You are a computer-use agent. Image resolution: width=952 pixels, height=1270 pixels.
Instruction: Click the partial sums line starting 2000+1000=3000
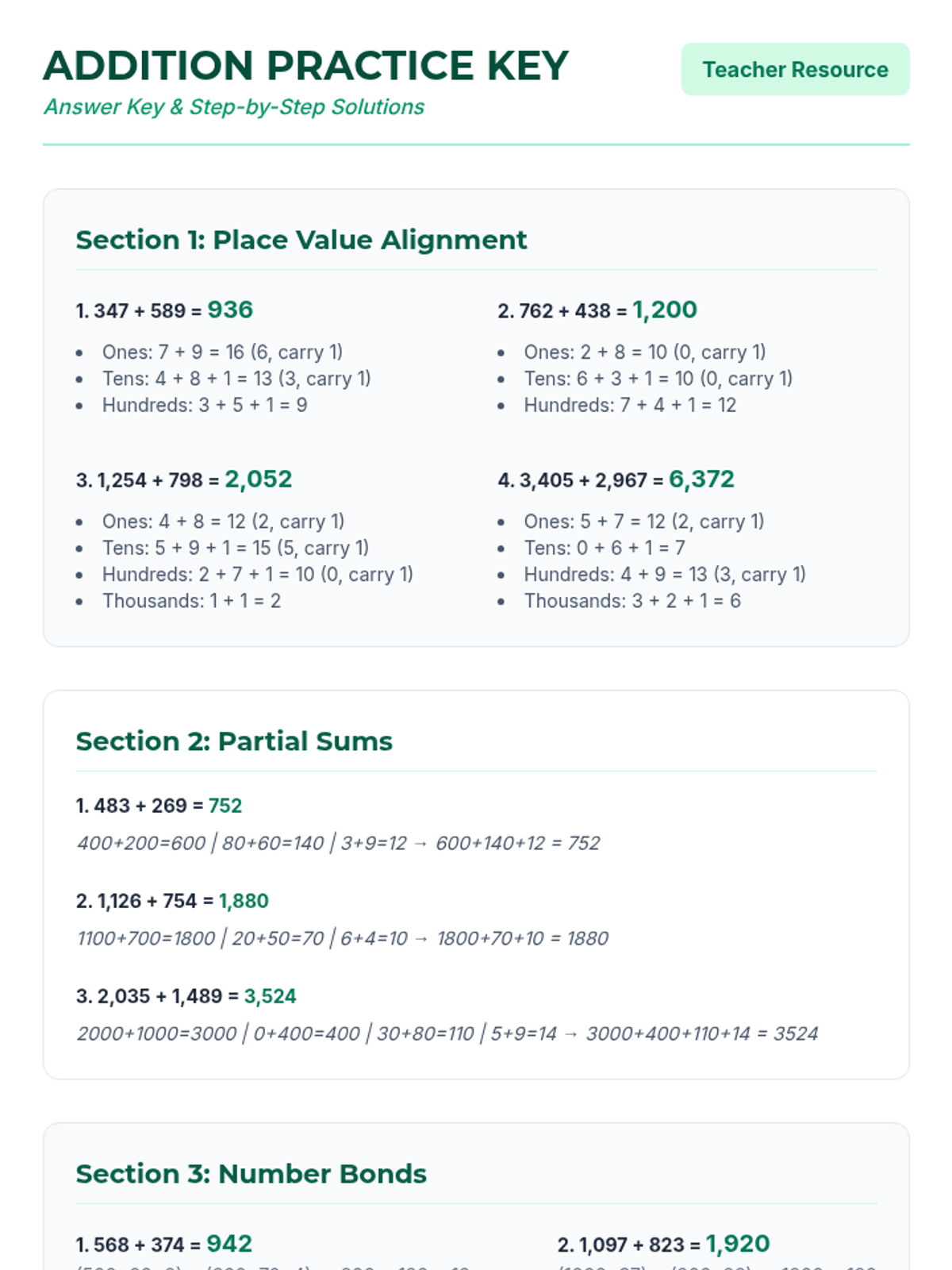tap(447, 1033)
